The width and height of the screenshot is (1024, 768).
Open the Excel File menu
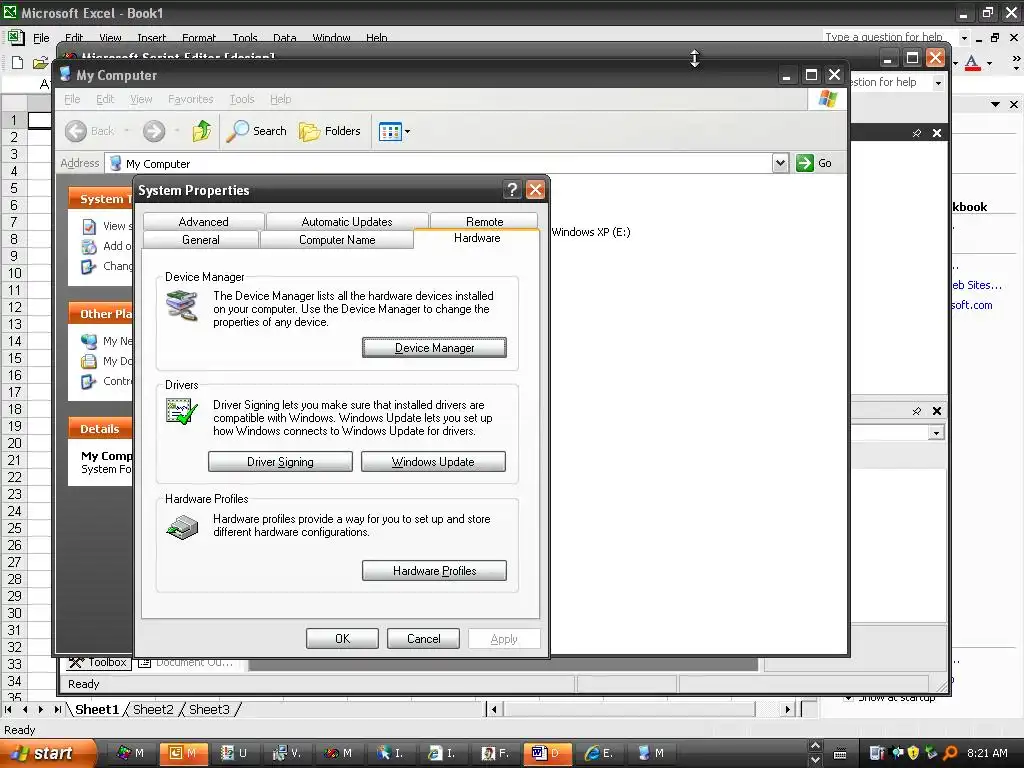tap(41, 38)
